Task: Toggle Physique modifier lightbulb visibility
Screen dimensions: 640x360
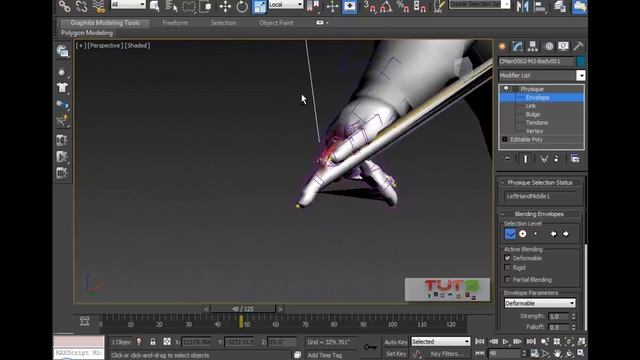Action: tap(506, 89)
